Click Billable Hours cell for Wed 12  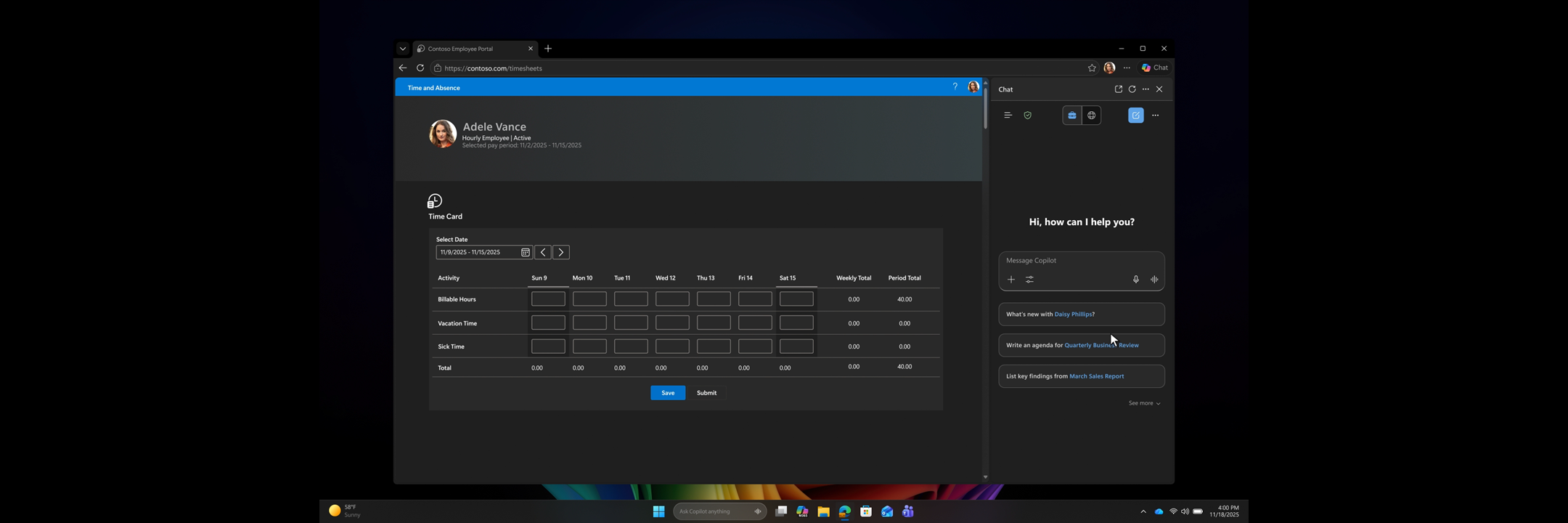672,299
